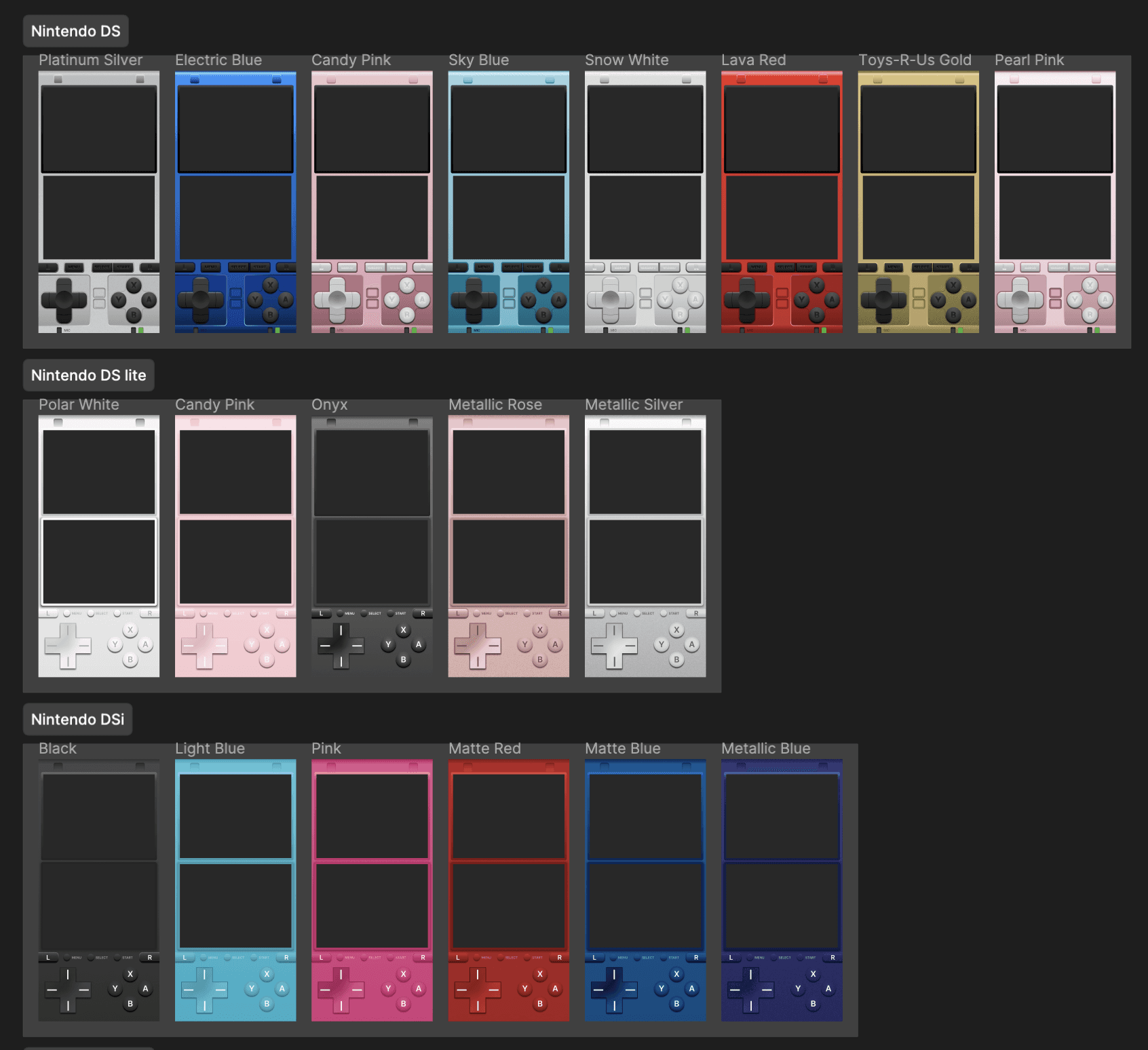Image resolution: width=1148 pixels, height=1050 pixels.
Task: Click the Electric Blue label text
Action: (218, 60)
